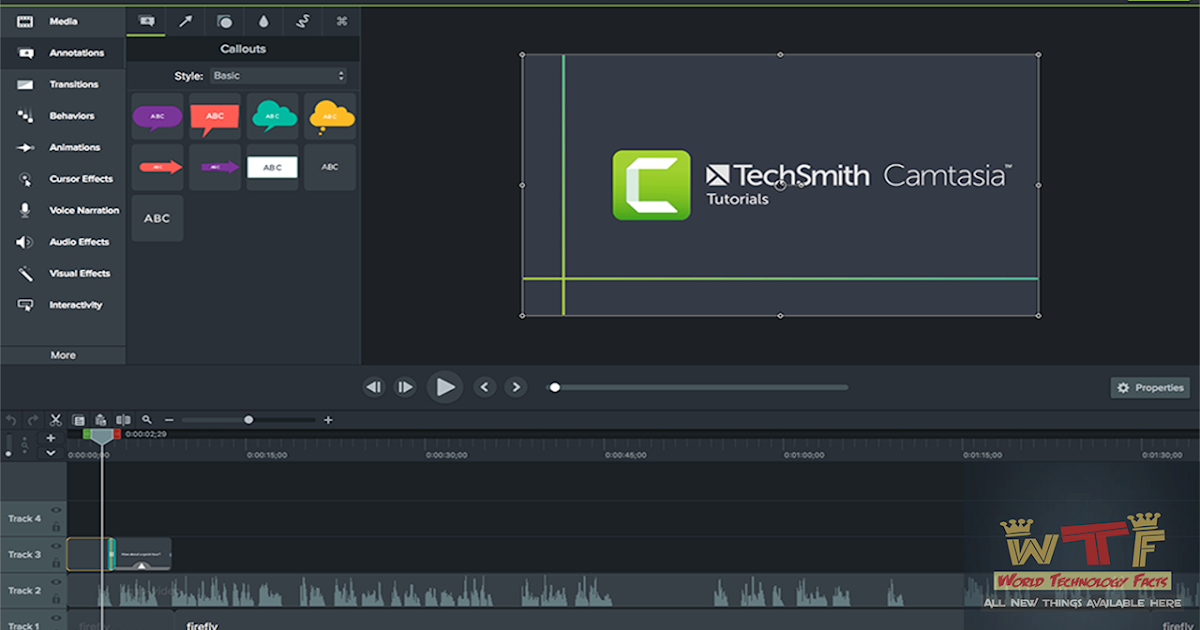This screenshot has height=630, width=1200.
Task: Open the Properties panel
Action: [1150, 387]
